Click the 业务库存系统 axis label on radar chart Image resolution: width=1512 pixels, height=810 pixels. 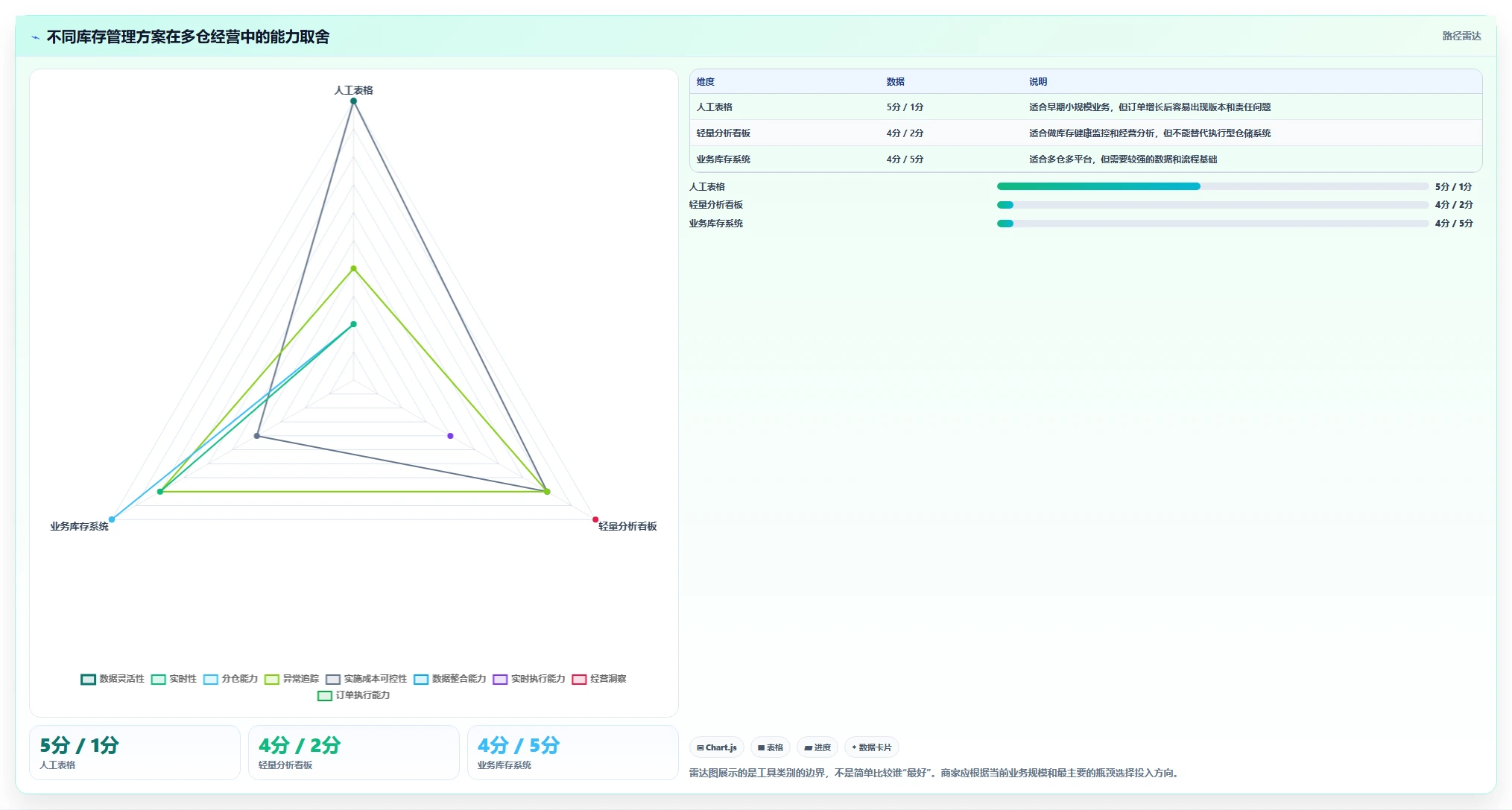click(79, 526)
